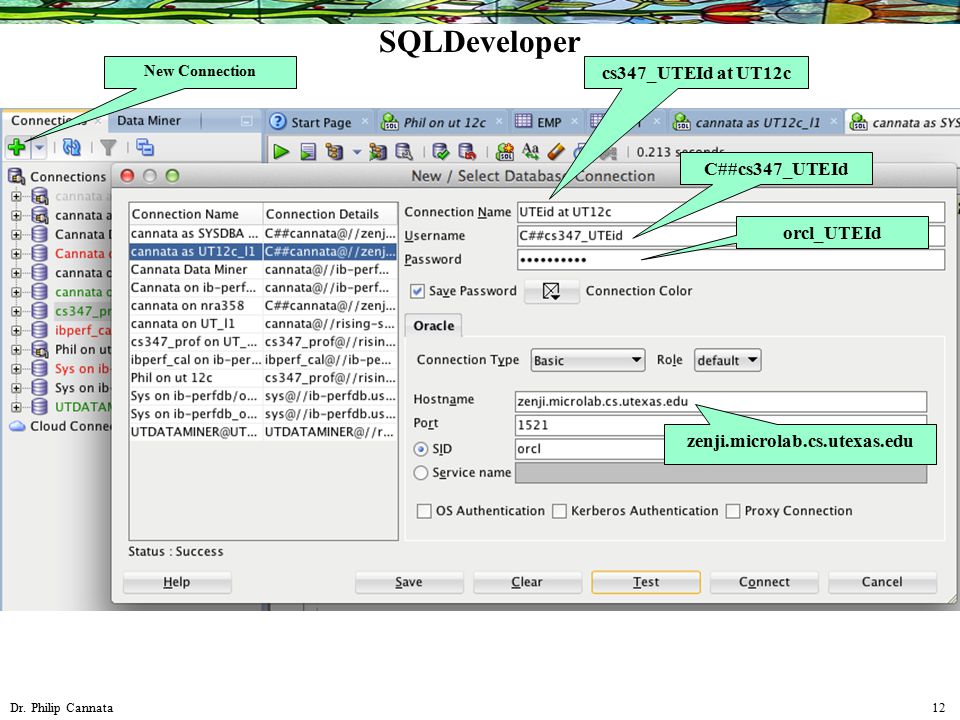
Task: Expand the UTDATAM connection node
Action: pos(17,407)
